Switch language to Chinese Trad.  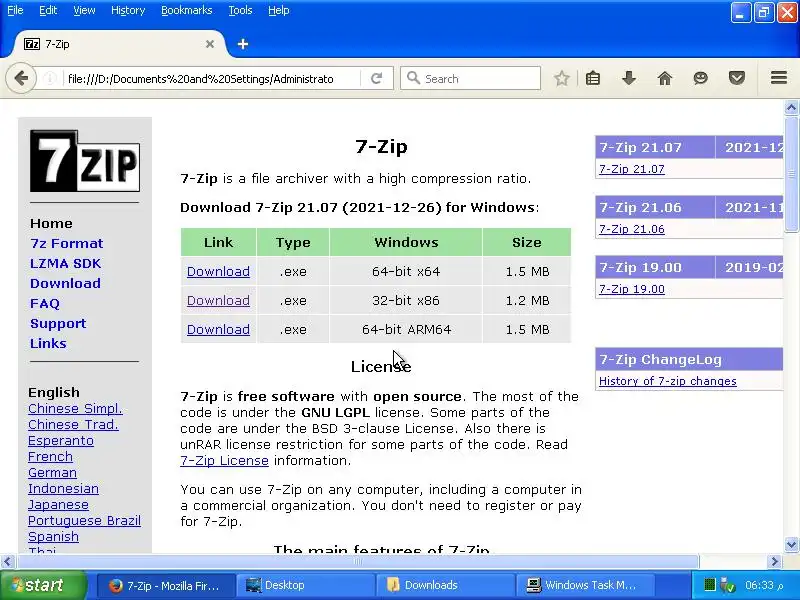73,424
